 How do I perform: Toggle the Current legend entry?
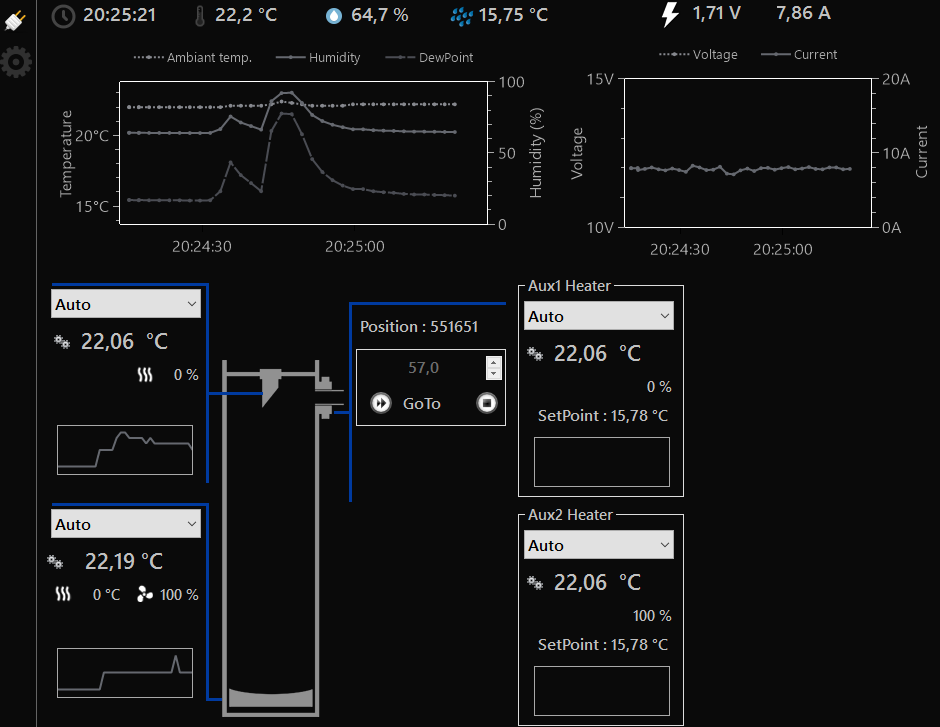pyautogui.click(x=799, y=55)
